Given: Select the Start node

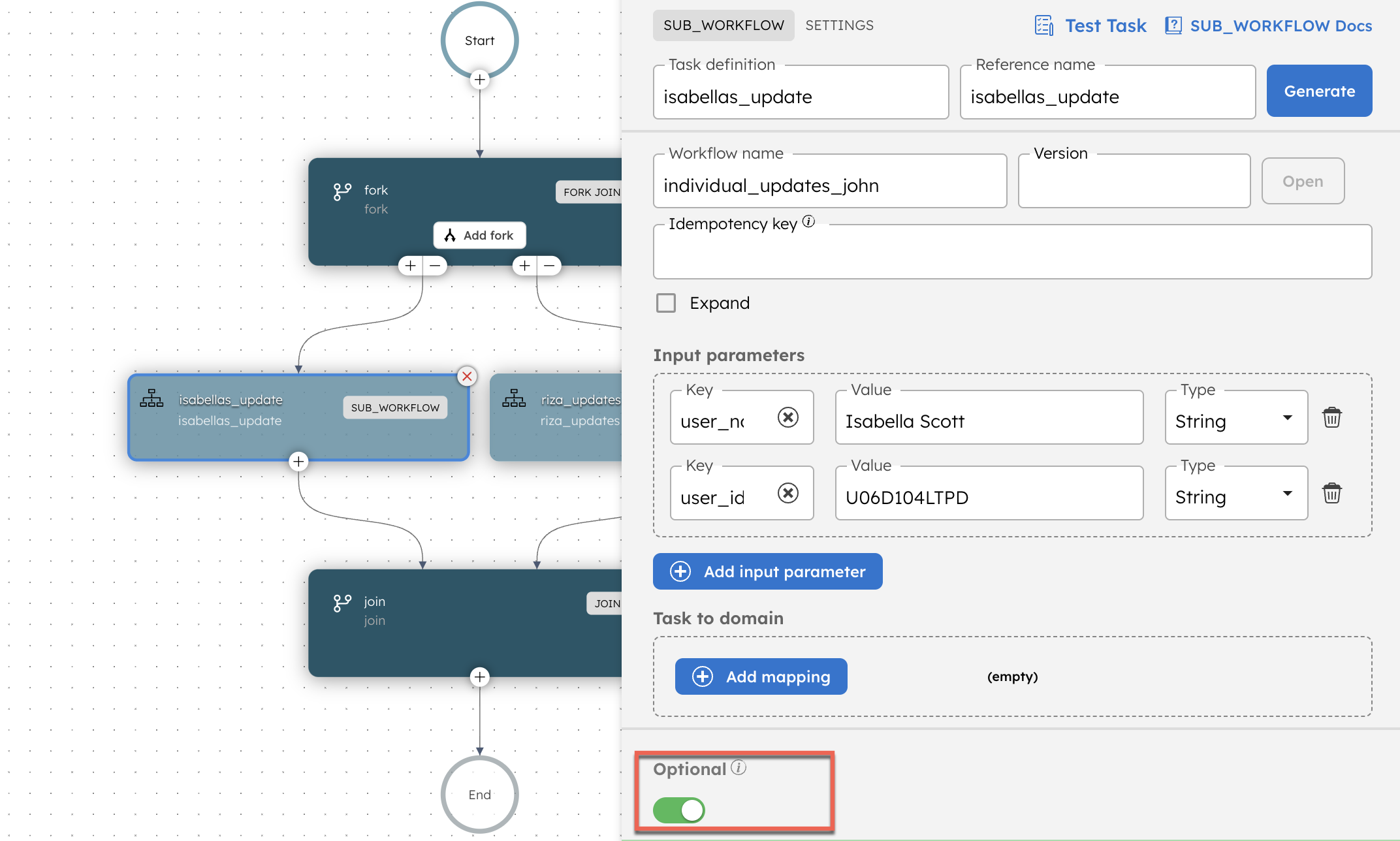Looking at the screenshot, I should (480, 40).
